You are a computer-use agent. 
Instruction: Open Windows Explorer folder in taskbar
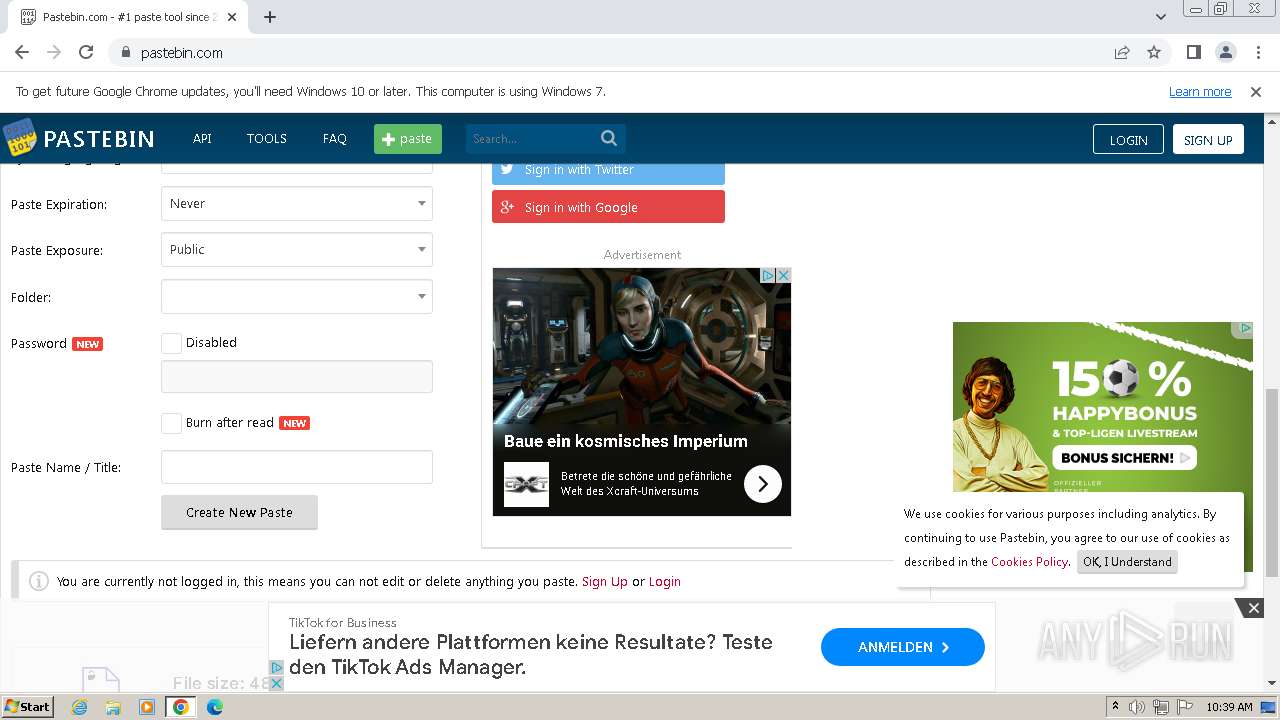(113, 707)
